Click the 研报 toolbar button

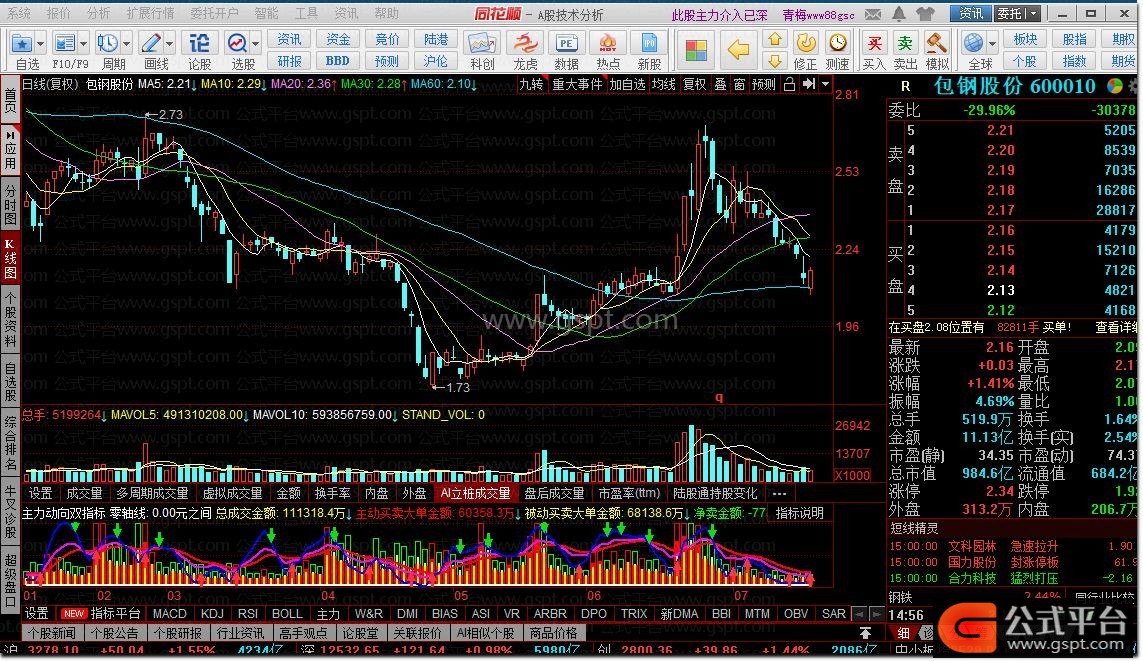(x=289, y=60)
